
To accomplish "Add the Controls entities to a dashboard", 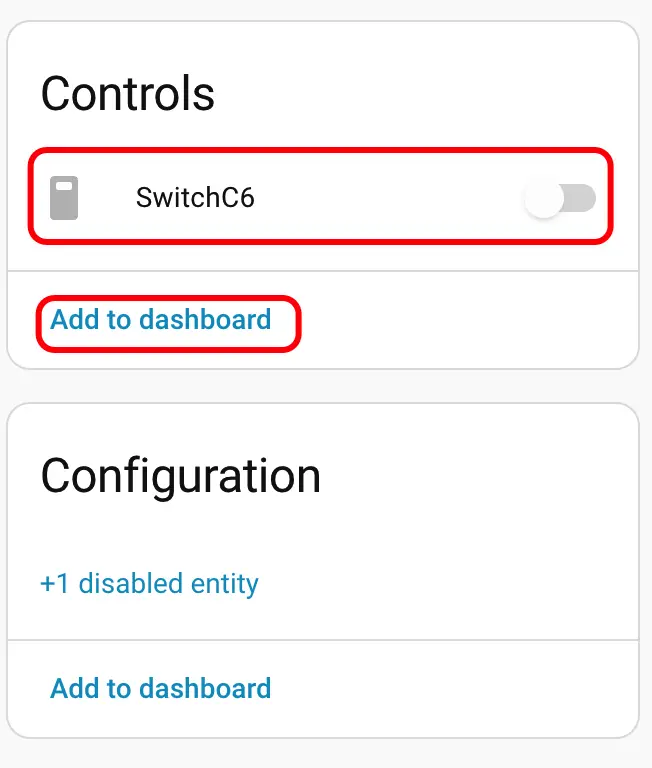I will click(x=161, y=320).
